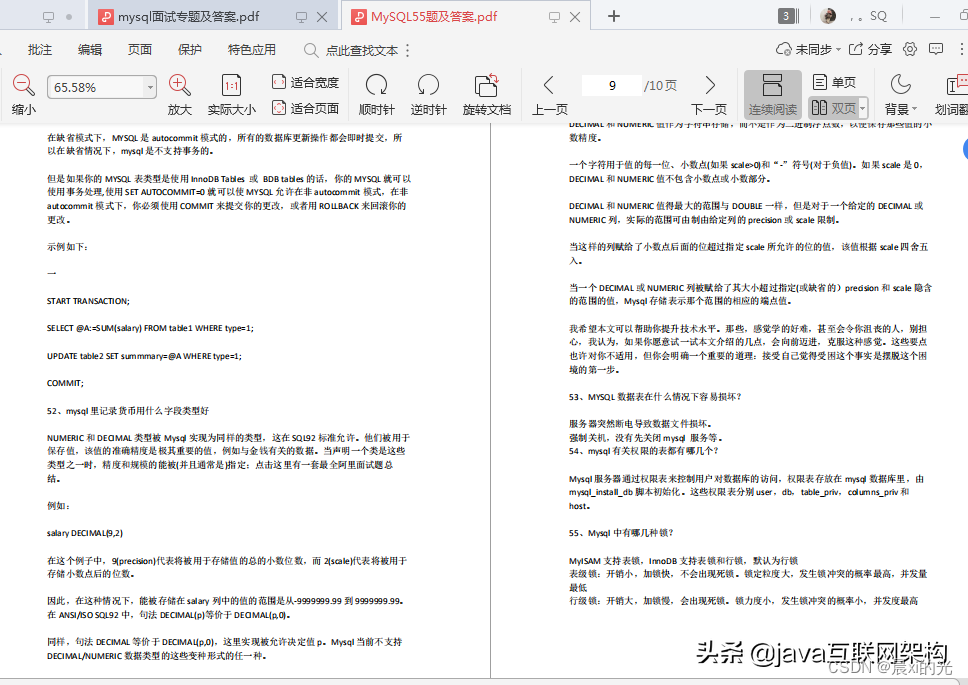This screenshot has width=968, height=685.
Task: Select fit page (适合页面) option
Action: pos(306,108)
